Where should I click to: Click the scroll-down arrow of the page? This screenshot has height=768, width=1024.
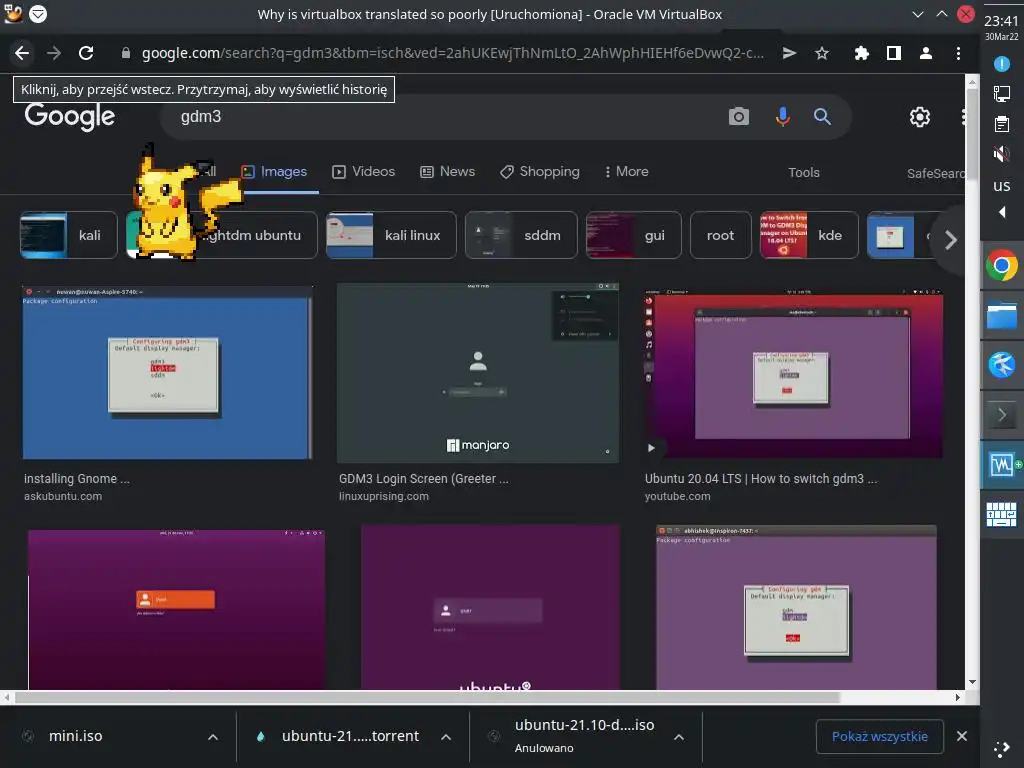point(972,682)
